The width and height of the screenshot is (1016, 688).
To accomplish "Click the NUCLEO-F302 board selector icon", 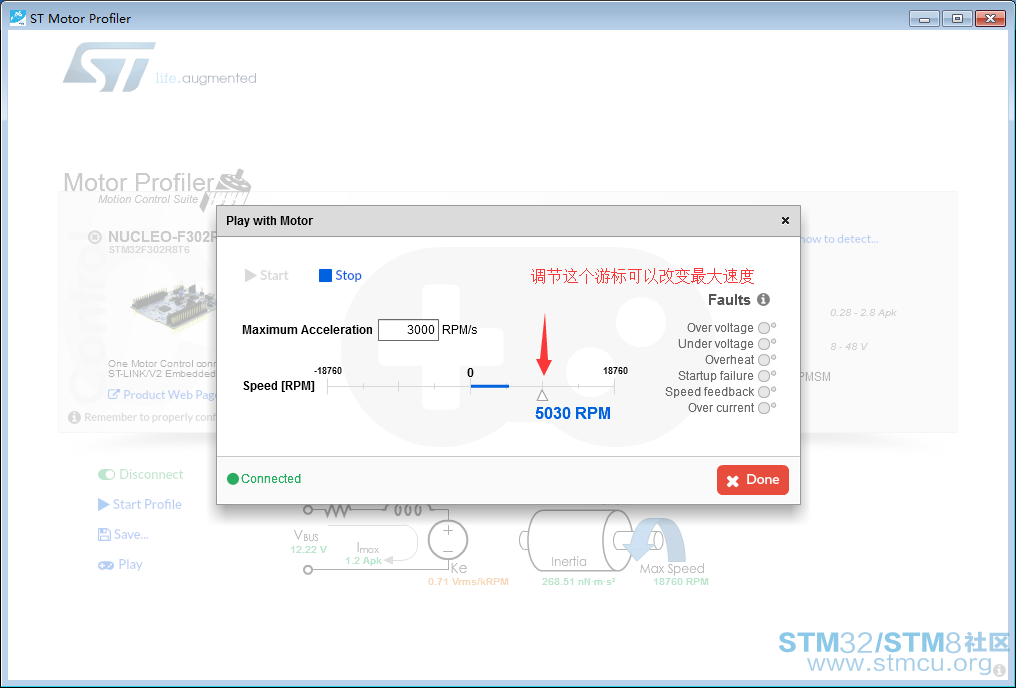I will [x=95, y=237].
